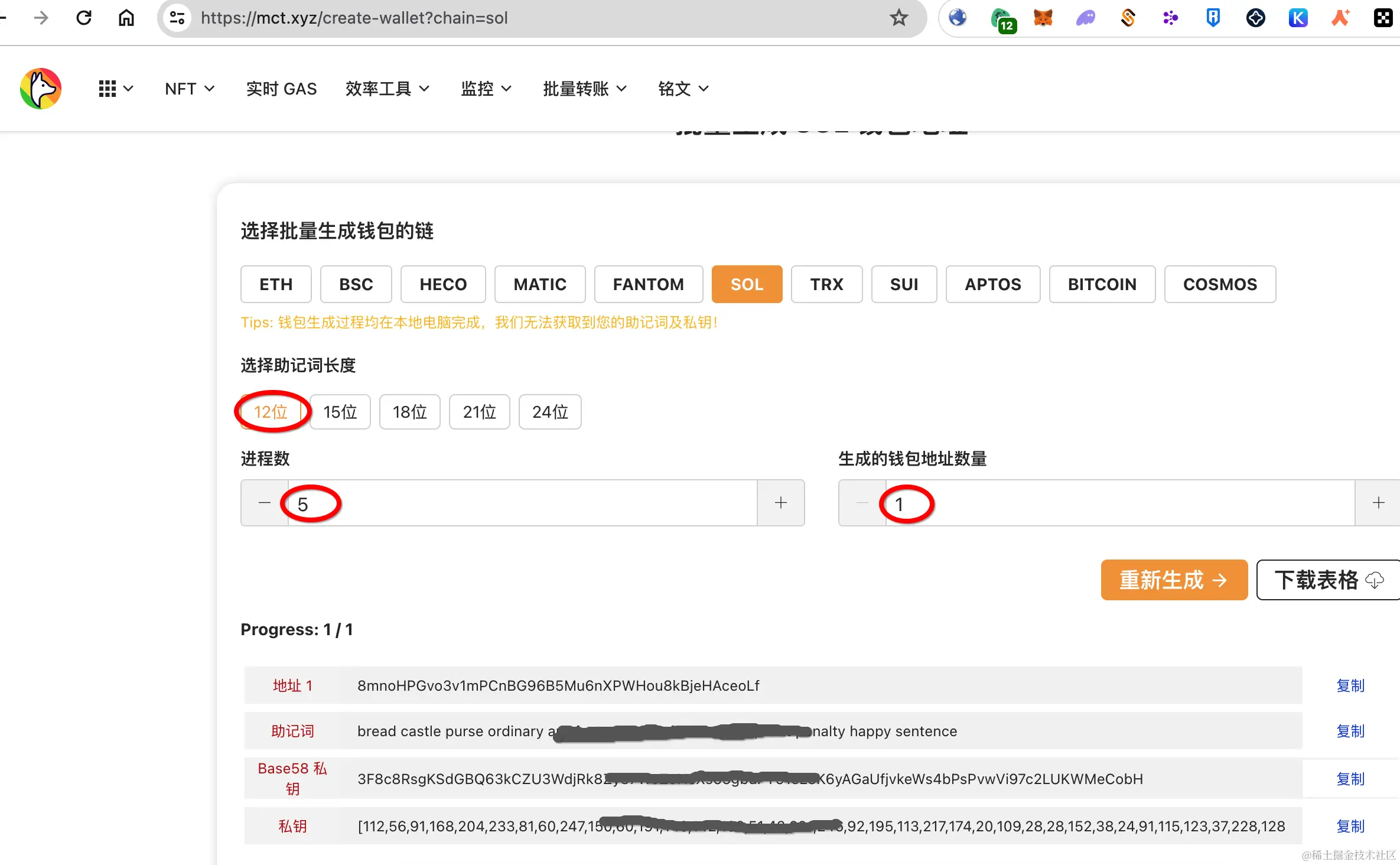Expand the NFT dropdown menu
Image resolution: width=1400 pixels, height=865 pixels.
pyautogui.click(x=189, y=89)
